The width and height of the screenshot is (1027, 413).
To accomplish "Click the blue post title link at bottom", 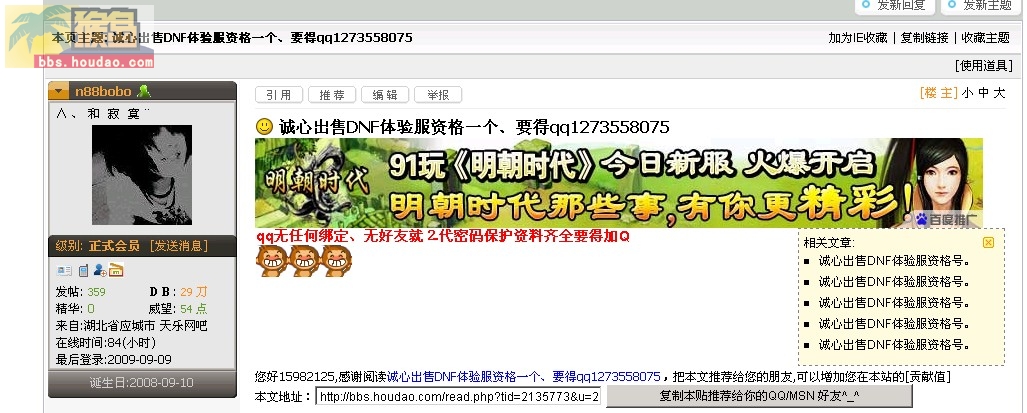I will point(523,377).
